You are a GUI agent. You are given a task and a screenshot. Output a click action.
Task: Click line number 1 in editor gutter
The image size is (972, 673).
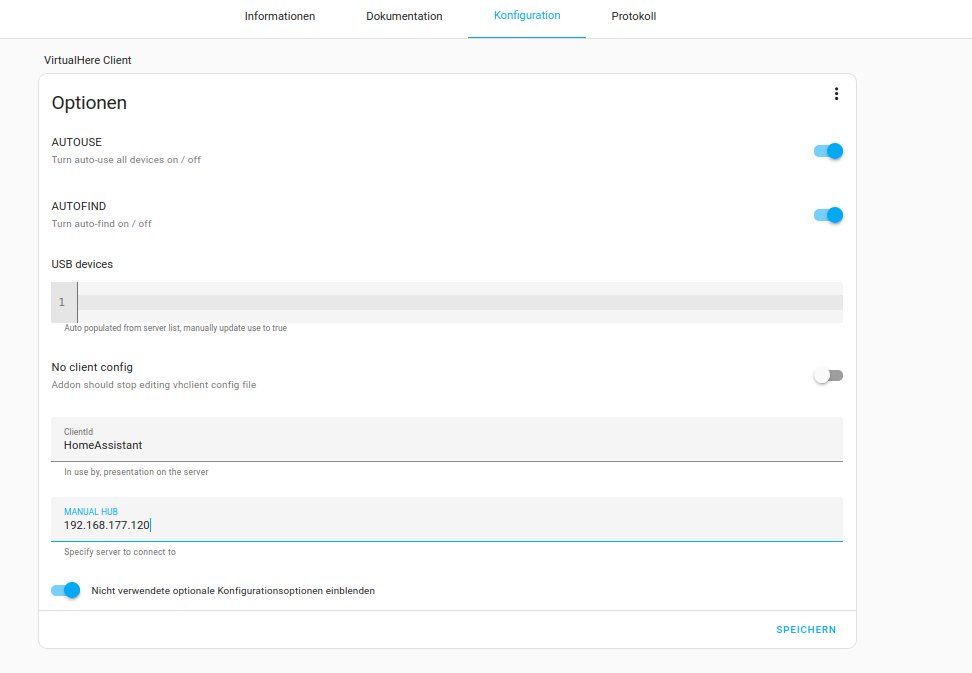click(62, 302)
